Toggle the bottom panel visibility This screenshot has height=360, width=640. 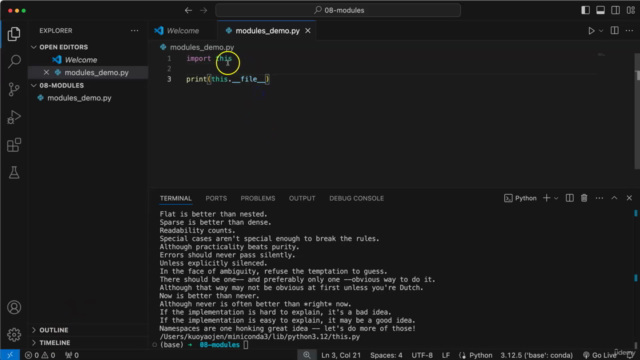[600, 10]
